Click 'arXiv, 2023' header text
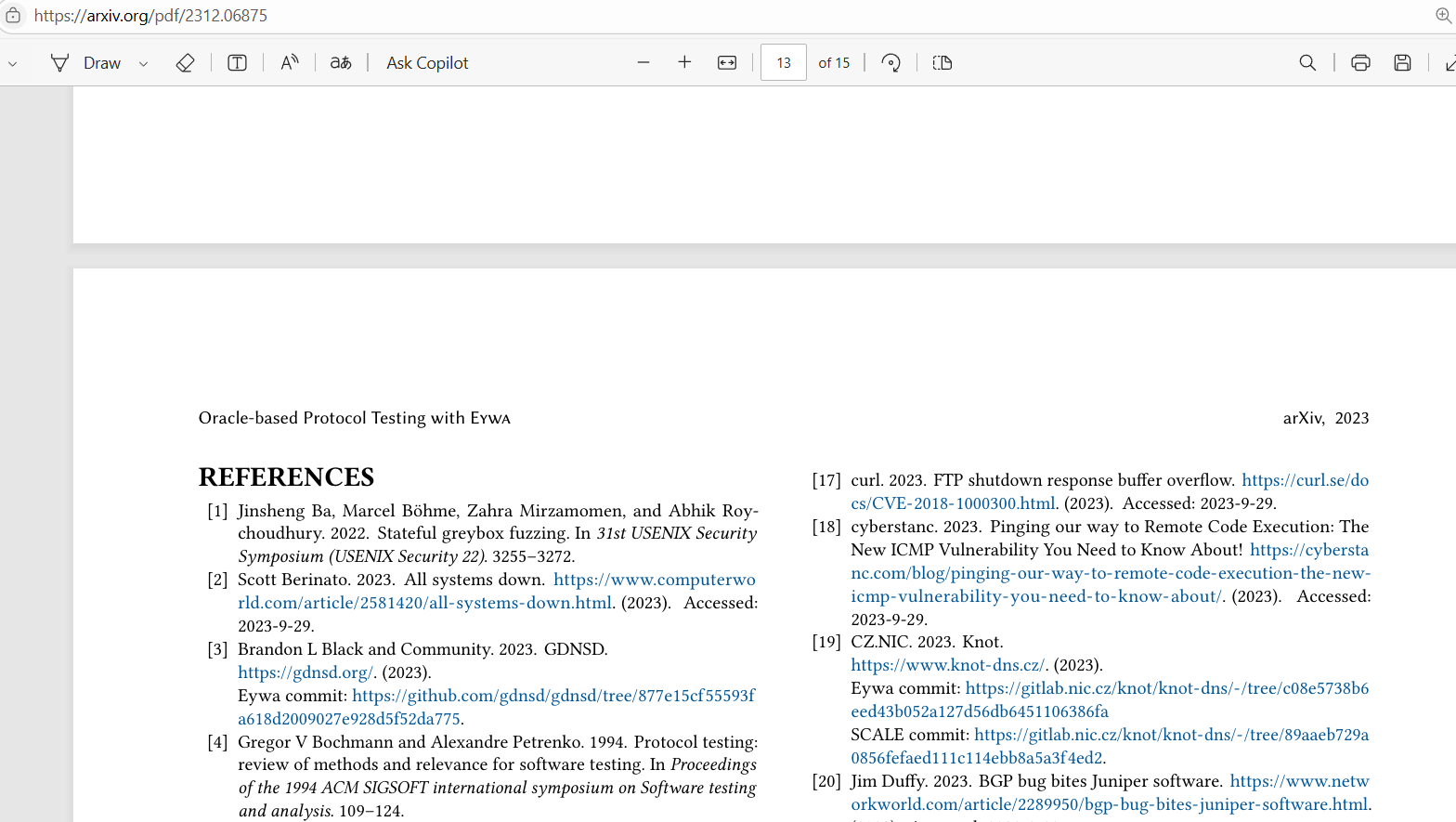1456x822 pixels. [x=1326, y=418]
